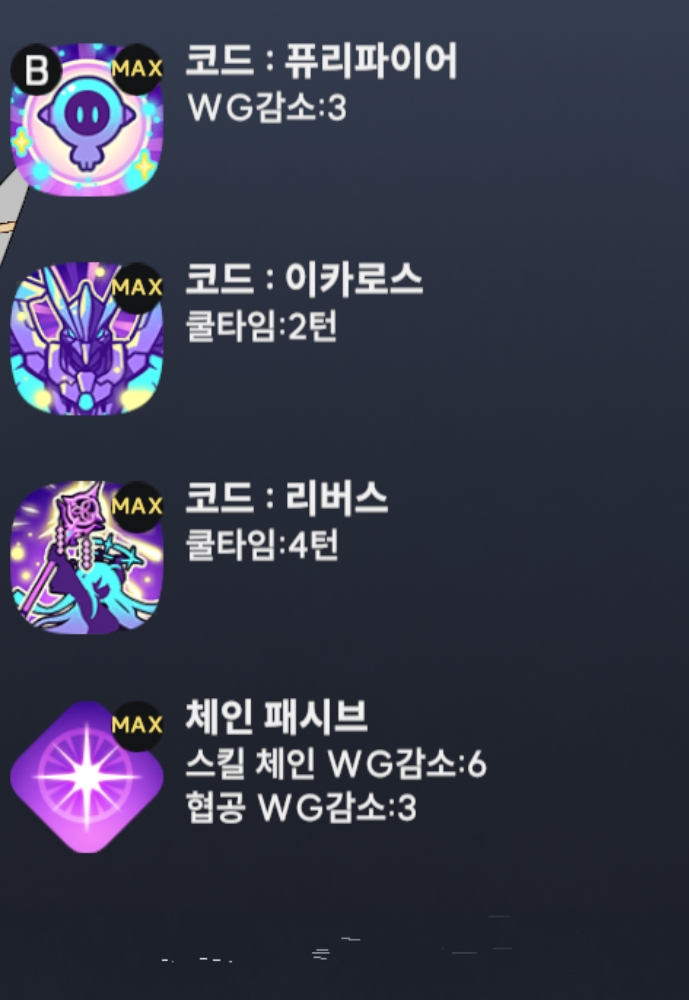689x1000 pixels.
Task: Tap the MAX badge on the 퓨리파이어 icon
Action: (x=137, y=68)
